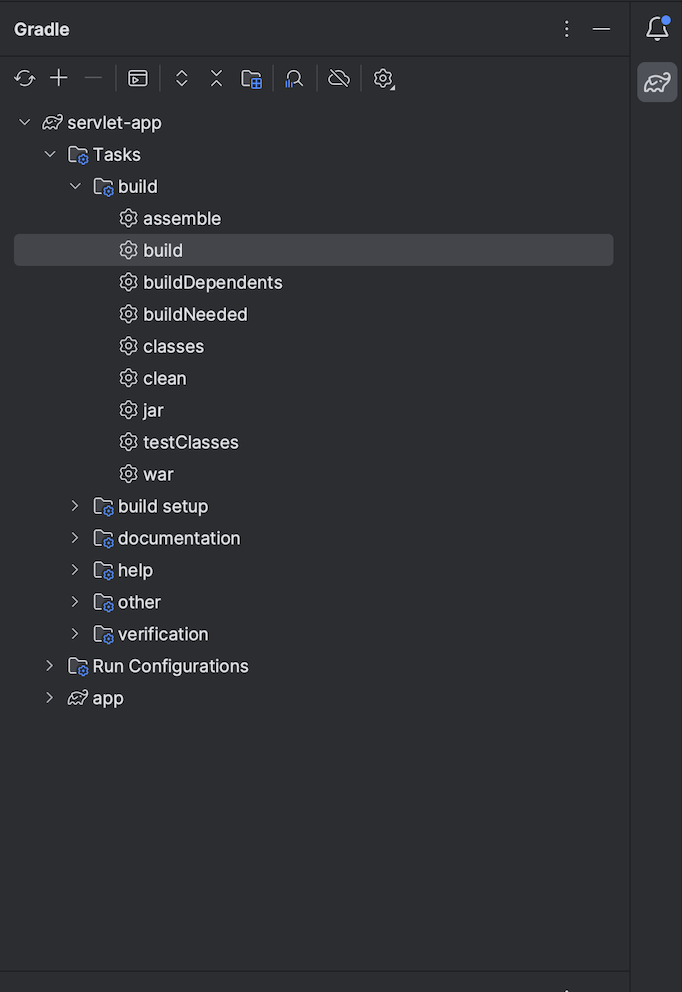Image resolution: width=682 pixels, height=992 pixels.
Task: Click gear icon beside clean task
Action: click(x=128, y=378)
